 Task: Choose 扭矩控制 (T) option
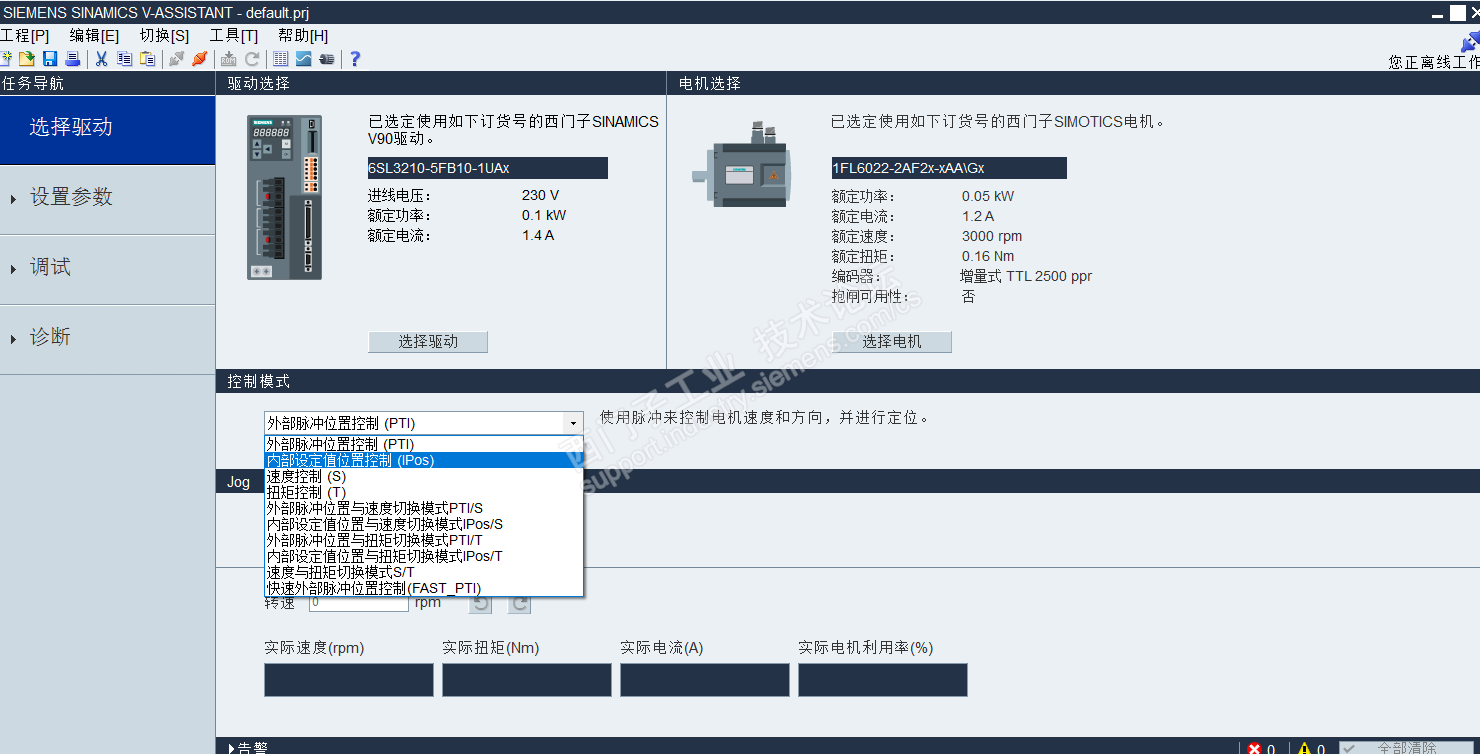[x=424, y=492]
